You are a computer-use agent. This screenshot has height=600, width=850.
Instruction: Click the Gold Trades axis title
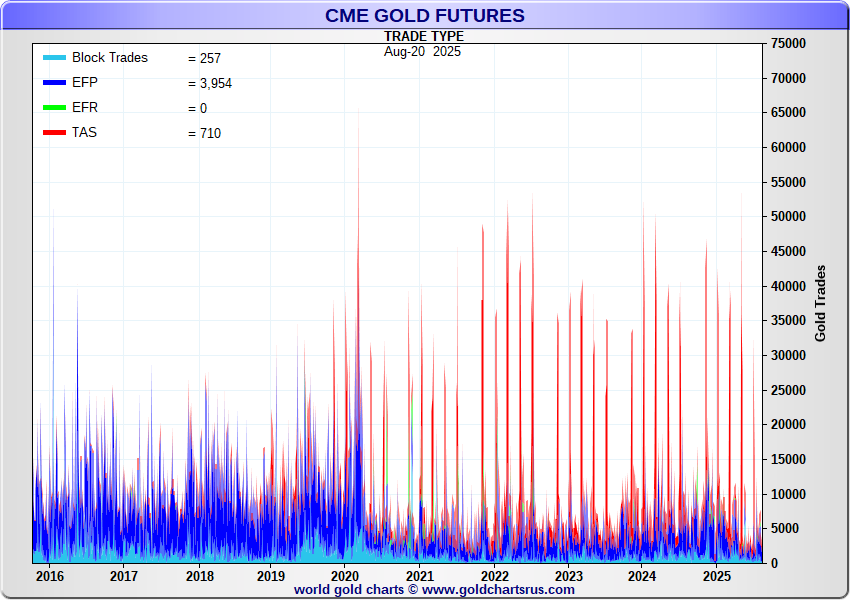[x=820, y=304]
